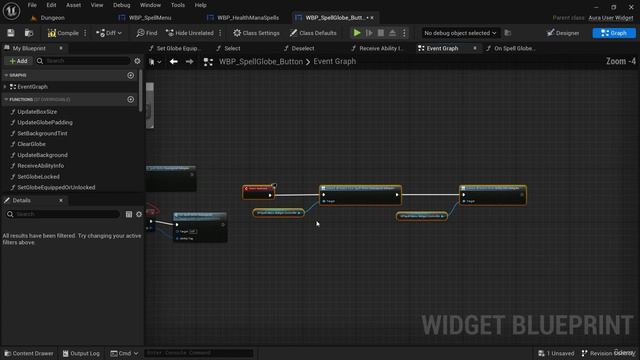This screenshot has height=360, width=640.
Task: Start Play in editor
Action: pyautogui.click(x=357, y=33)
